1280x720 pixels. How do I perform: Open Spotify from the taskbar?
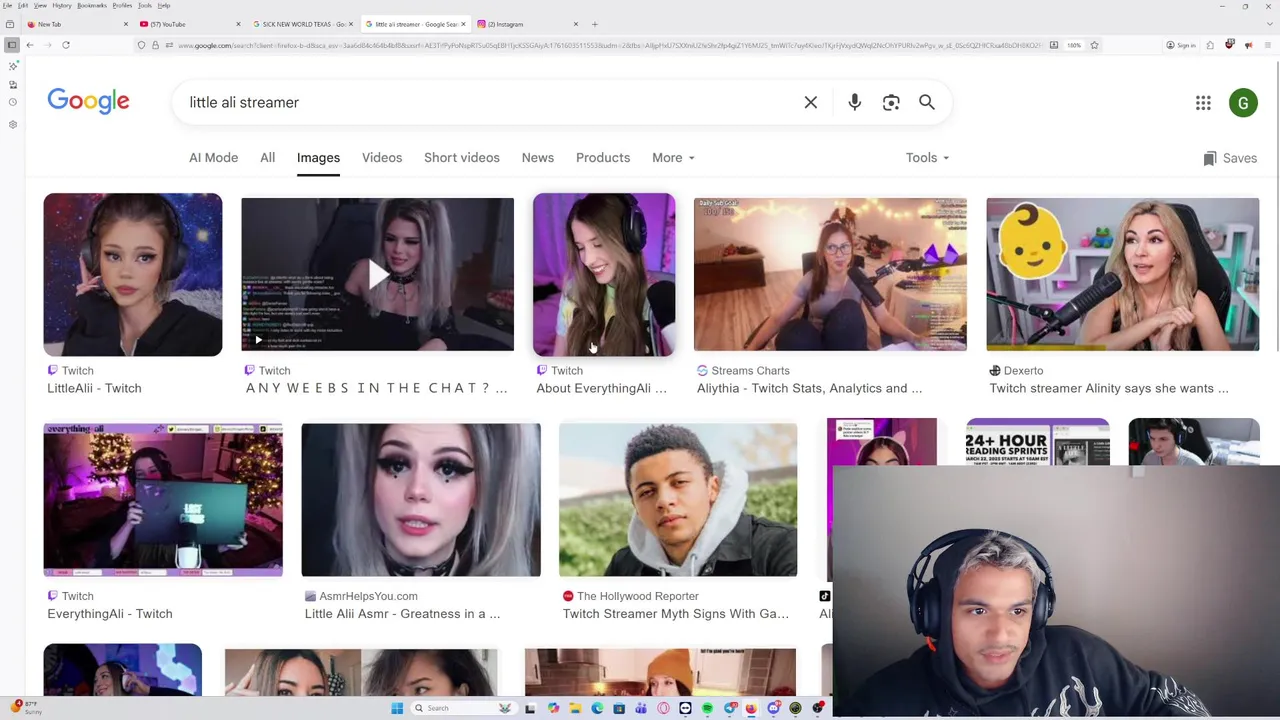(x=707, y=708)
